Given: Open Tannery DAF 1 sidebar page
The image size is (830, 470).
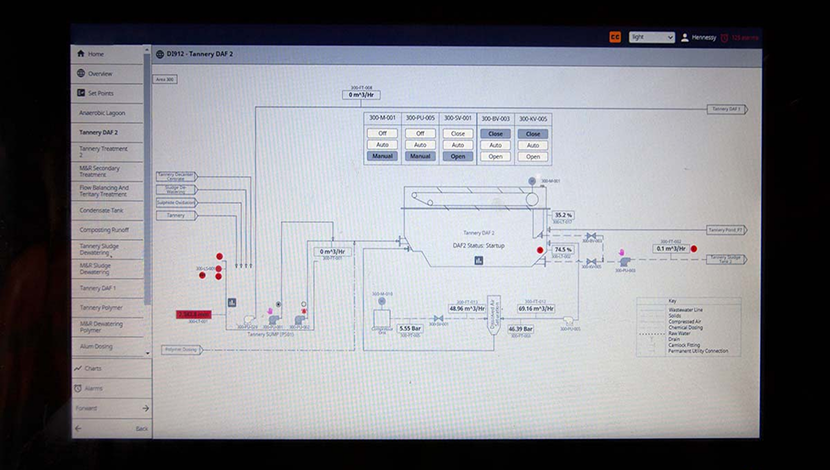Looking at the screenshot, I should point(107,288).
